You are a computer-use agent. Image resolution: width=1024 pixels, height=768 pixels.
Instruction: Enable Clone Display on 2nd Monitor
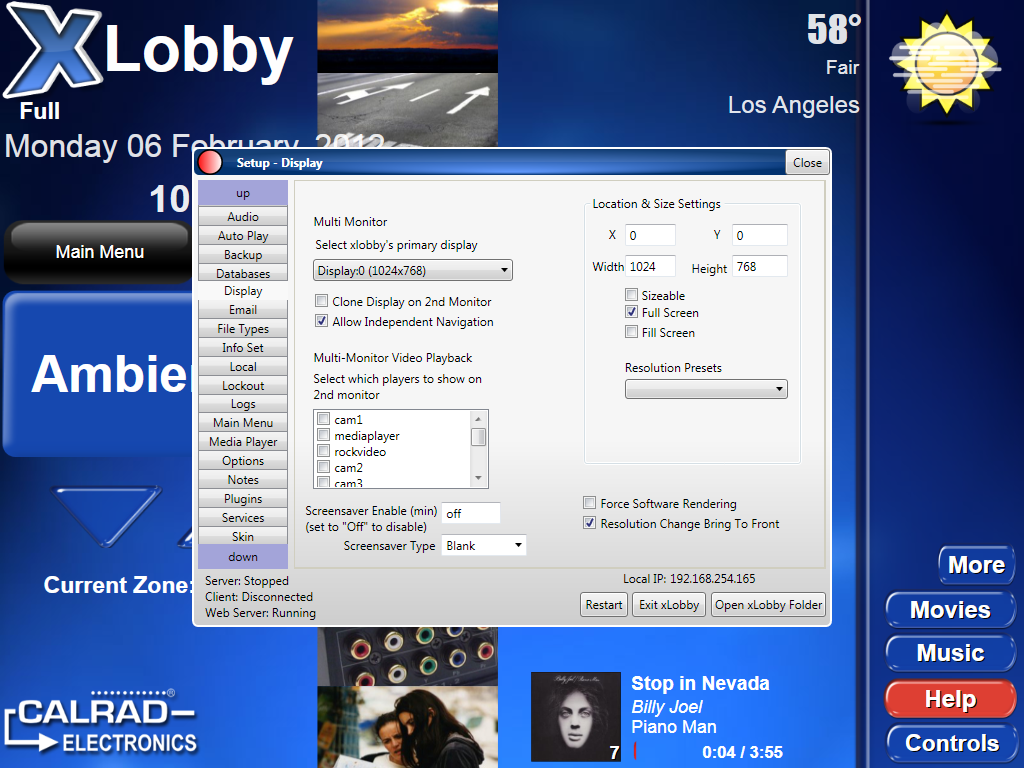[321, 301]
